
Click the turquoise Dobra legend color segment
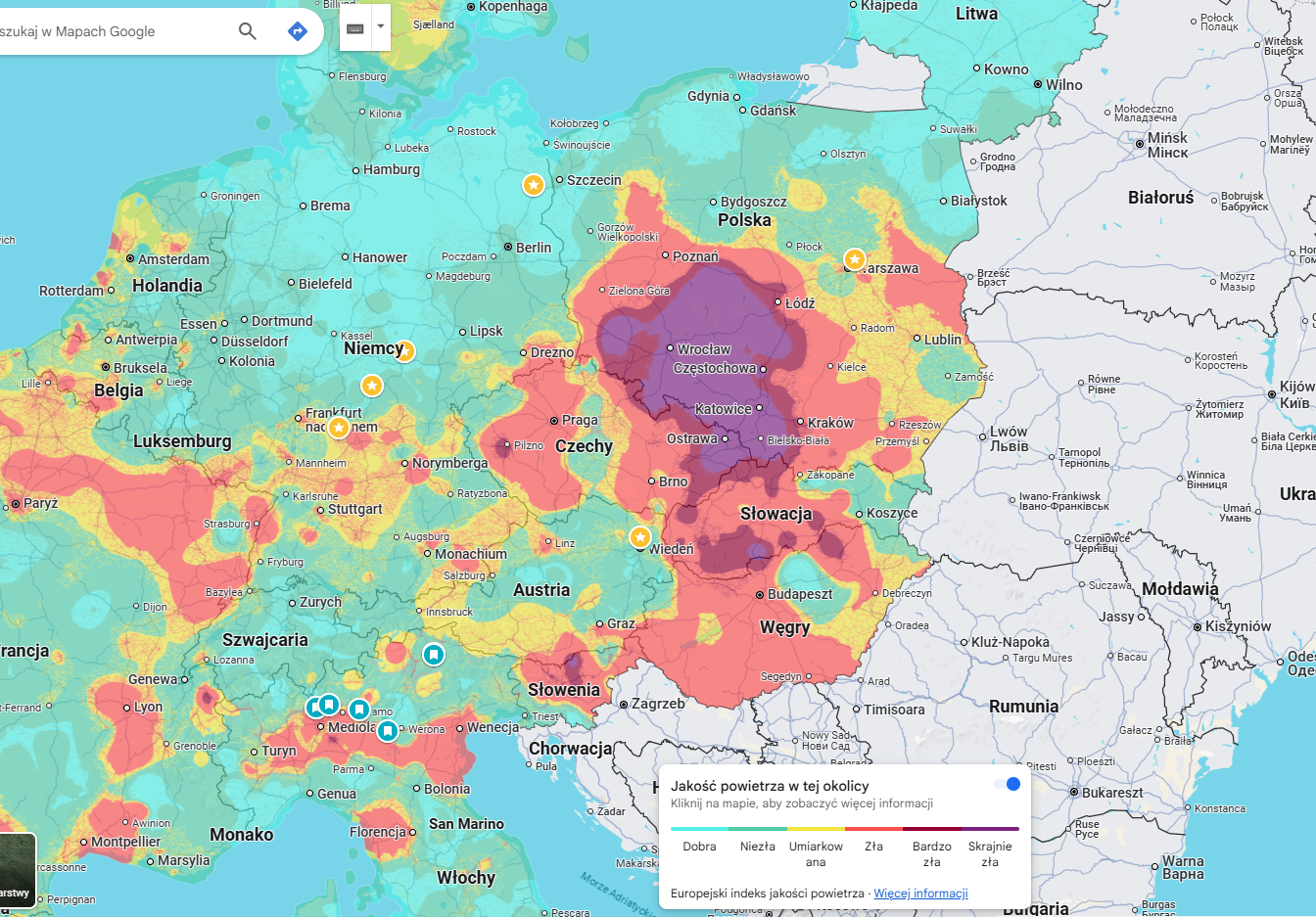pos(699,829)
